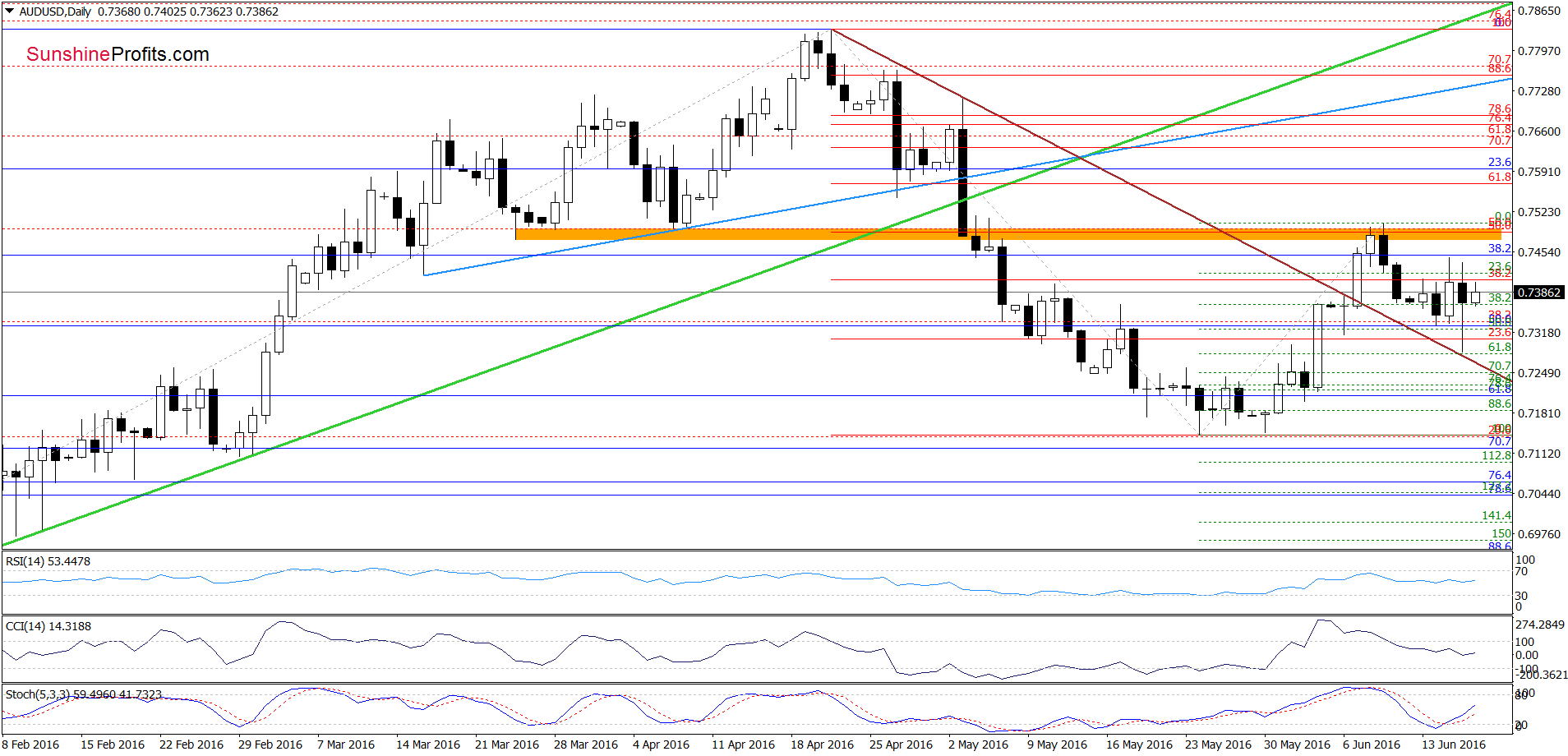Click the 29 Feb 2016 date label

270,744
